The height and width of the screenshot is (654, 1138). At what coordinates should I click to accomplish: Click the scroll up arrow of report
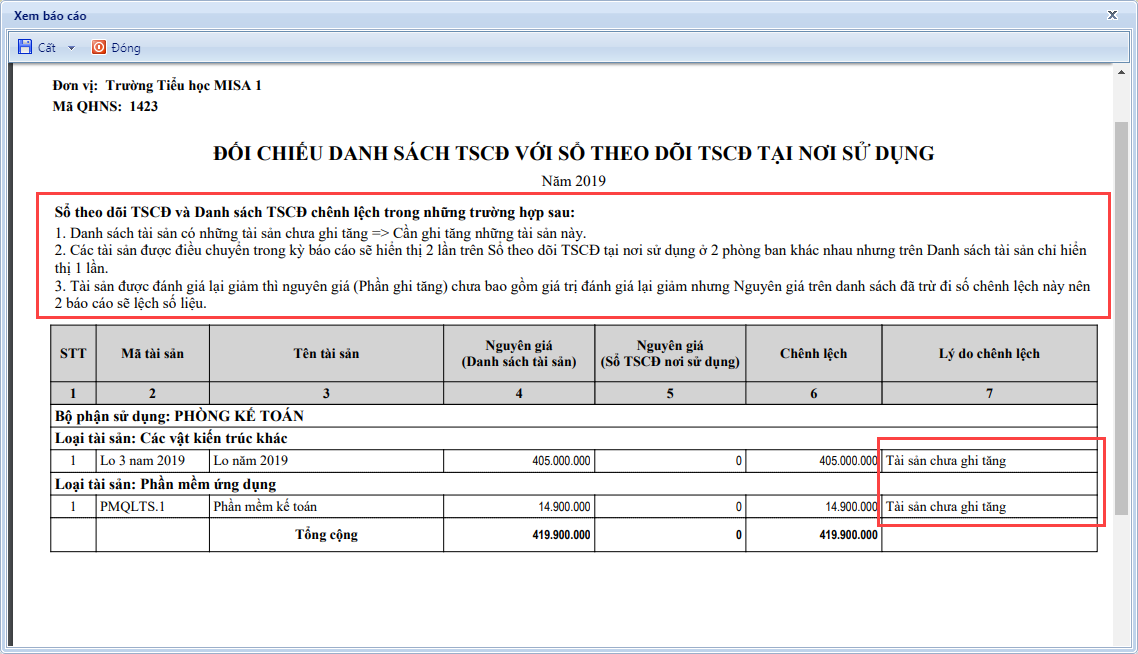tap(1121, 72)
